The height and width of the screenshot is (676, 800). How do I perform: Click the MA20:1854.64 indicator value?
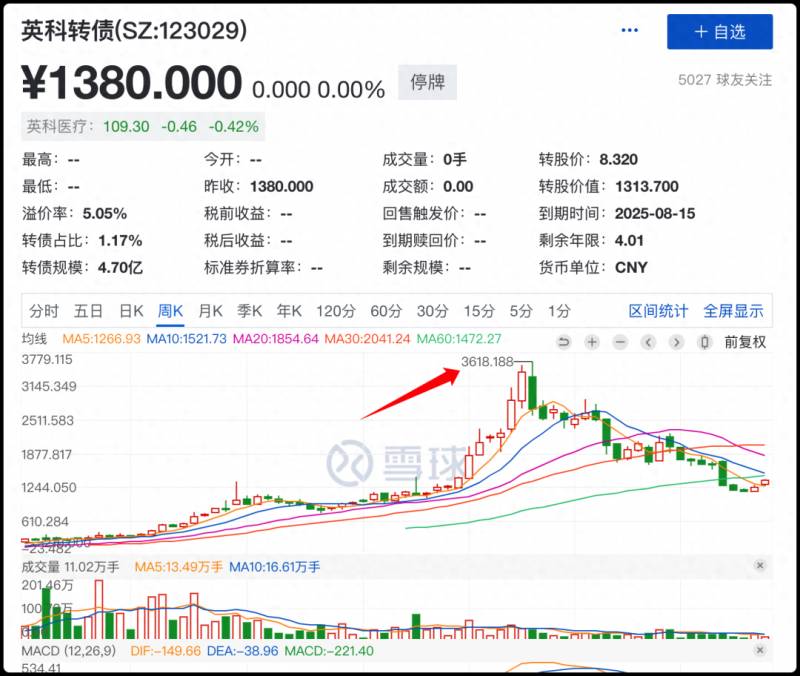(276, 339)
